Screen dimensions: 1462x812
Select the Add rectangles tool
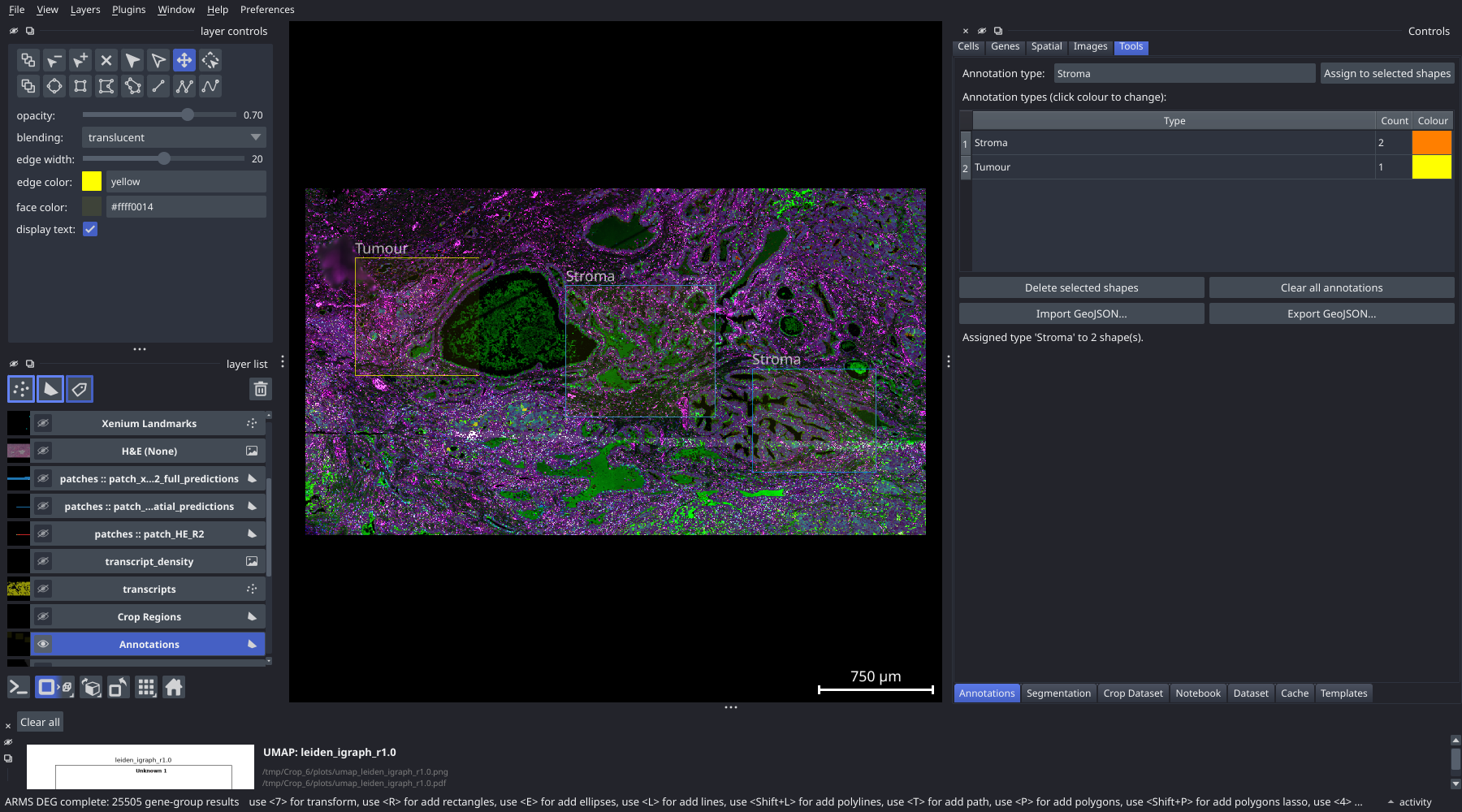(80, 86)
